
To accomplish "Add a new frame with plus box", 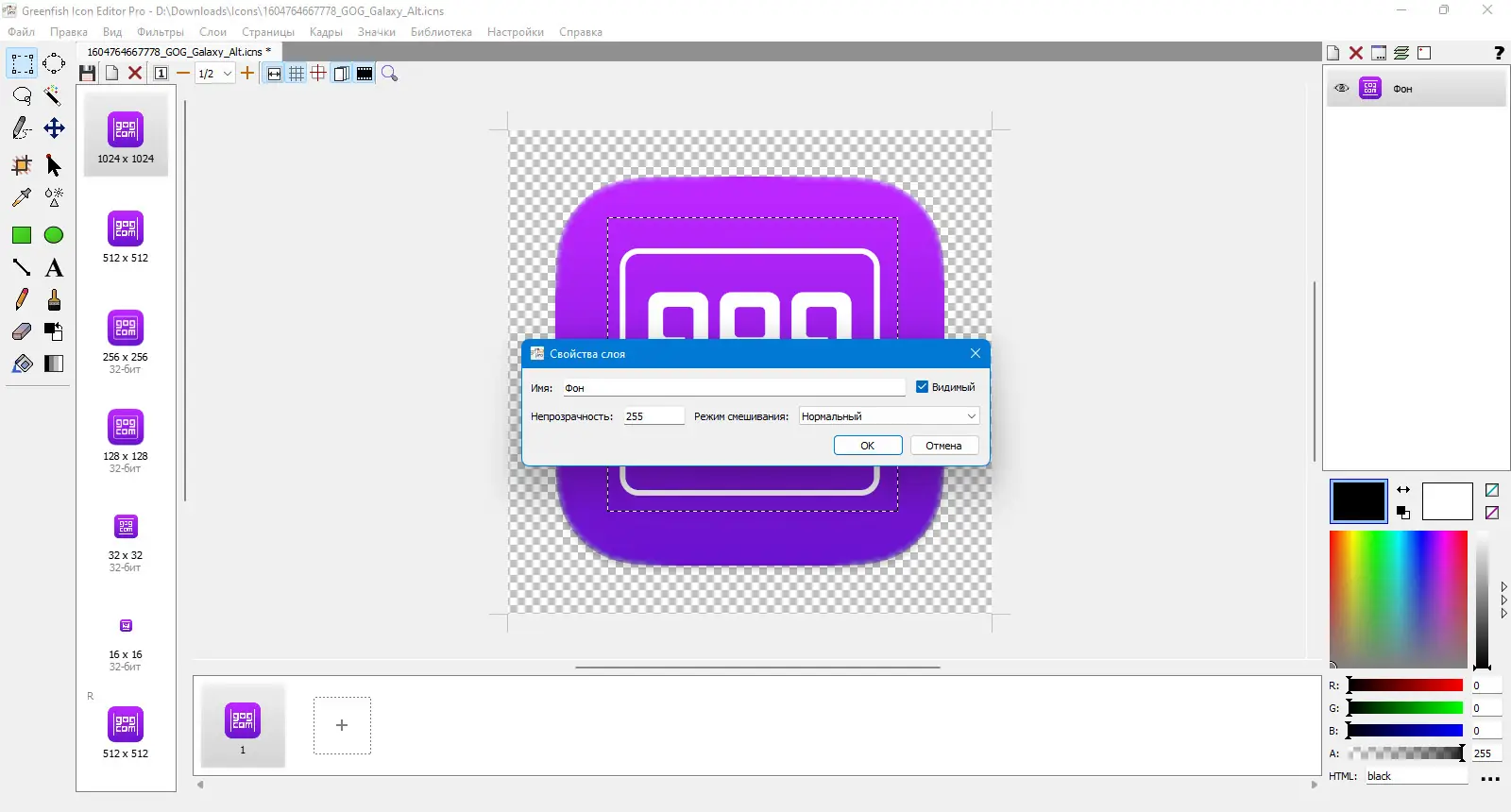I will 342,725.
